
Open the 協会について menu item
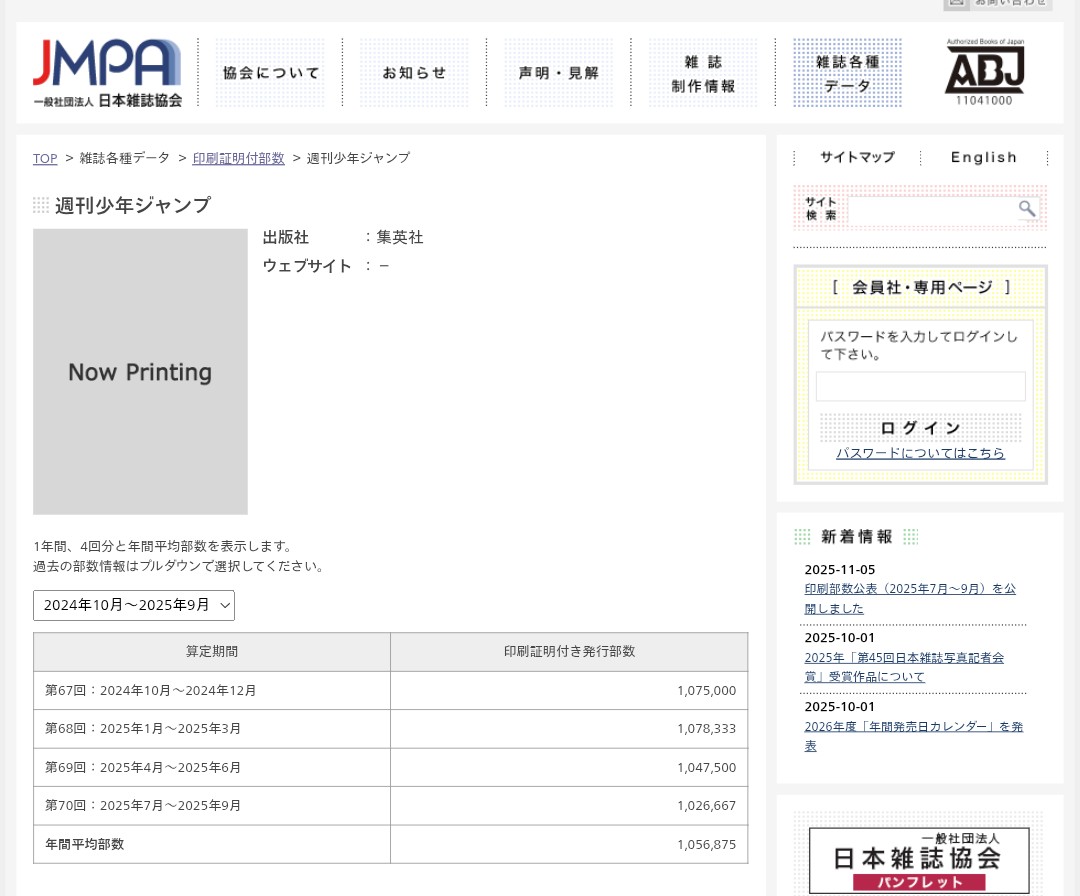pos(271,73)
